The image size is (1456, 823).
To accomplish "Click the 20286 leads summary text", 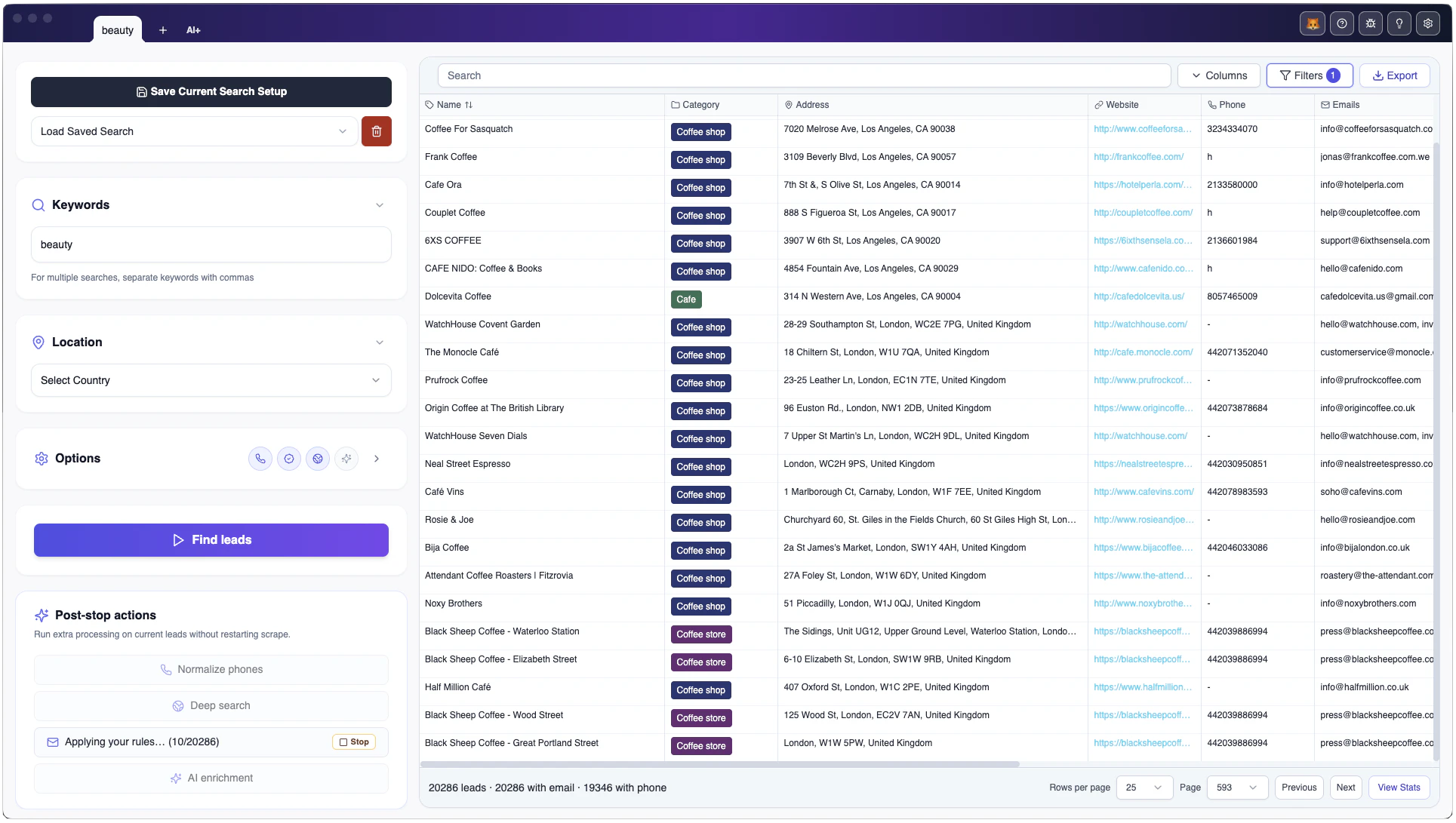I will [x=547, y=788].
